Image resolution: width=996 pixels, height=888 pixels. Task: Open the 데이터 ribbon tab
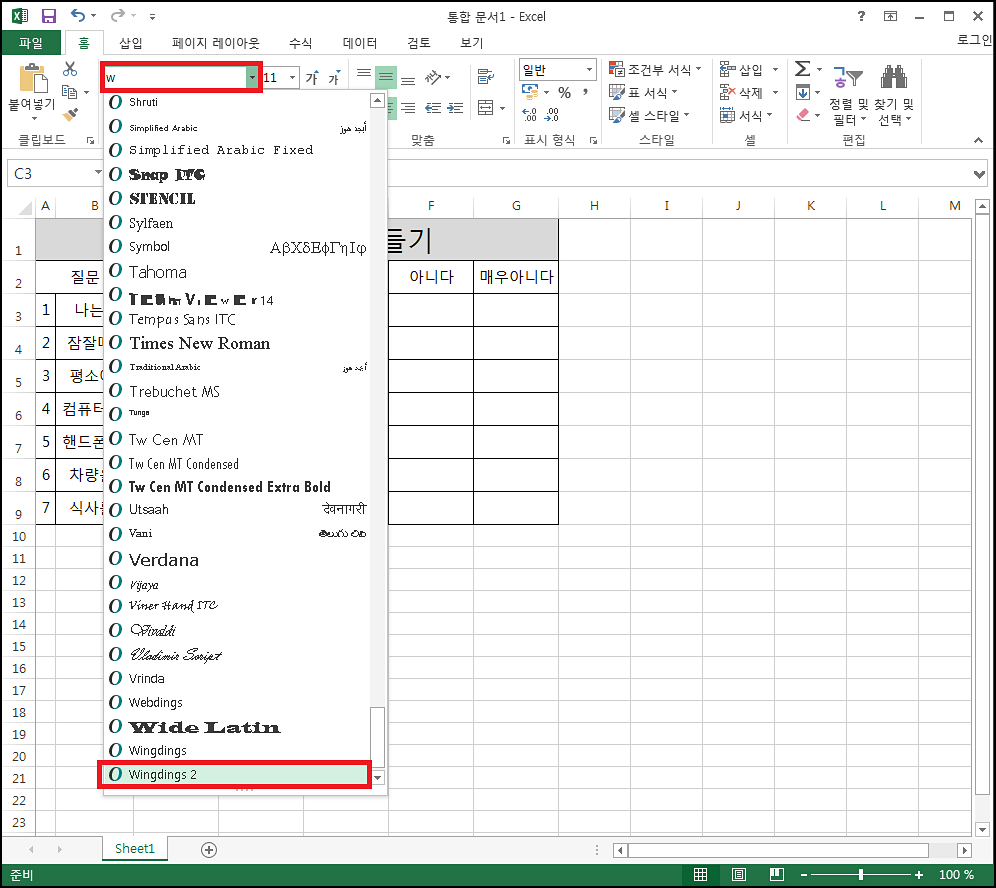[360, 43]
